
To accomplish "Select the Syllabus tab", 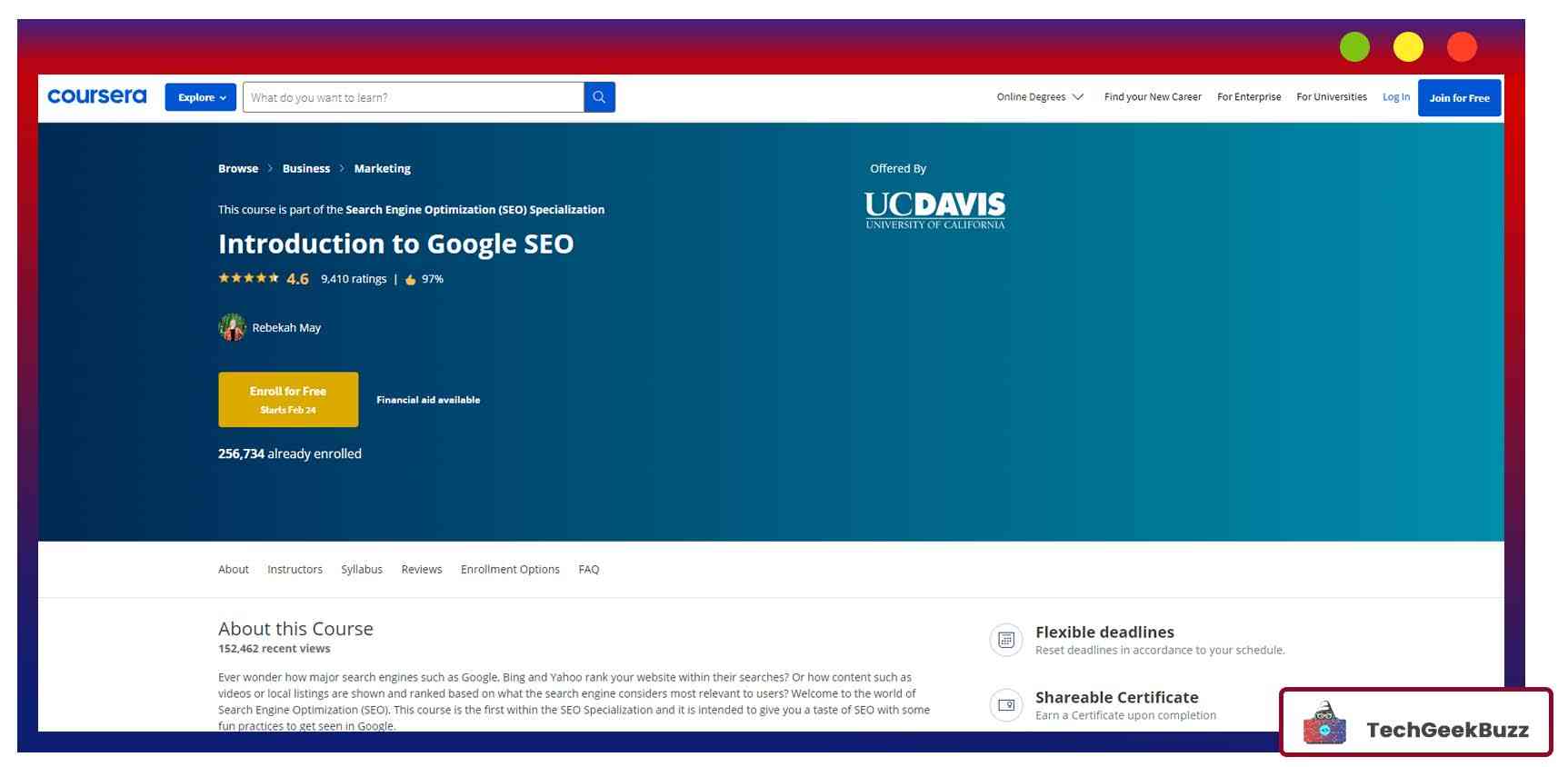I will 362,570.
